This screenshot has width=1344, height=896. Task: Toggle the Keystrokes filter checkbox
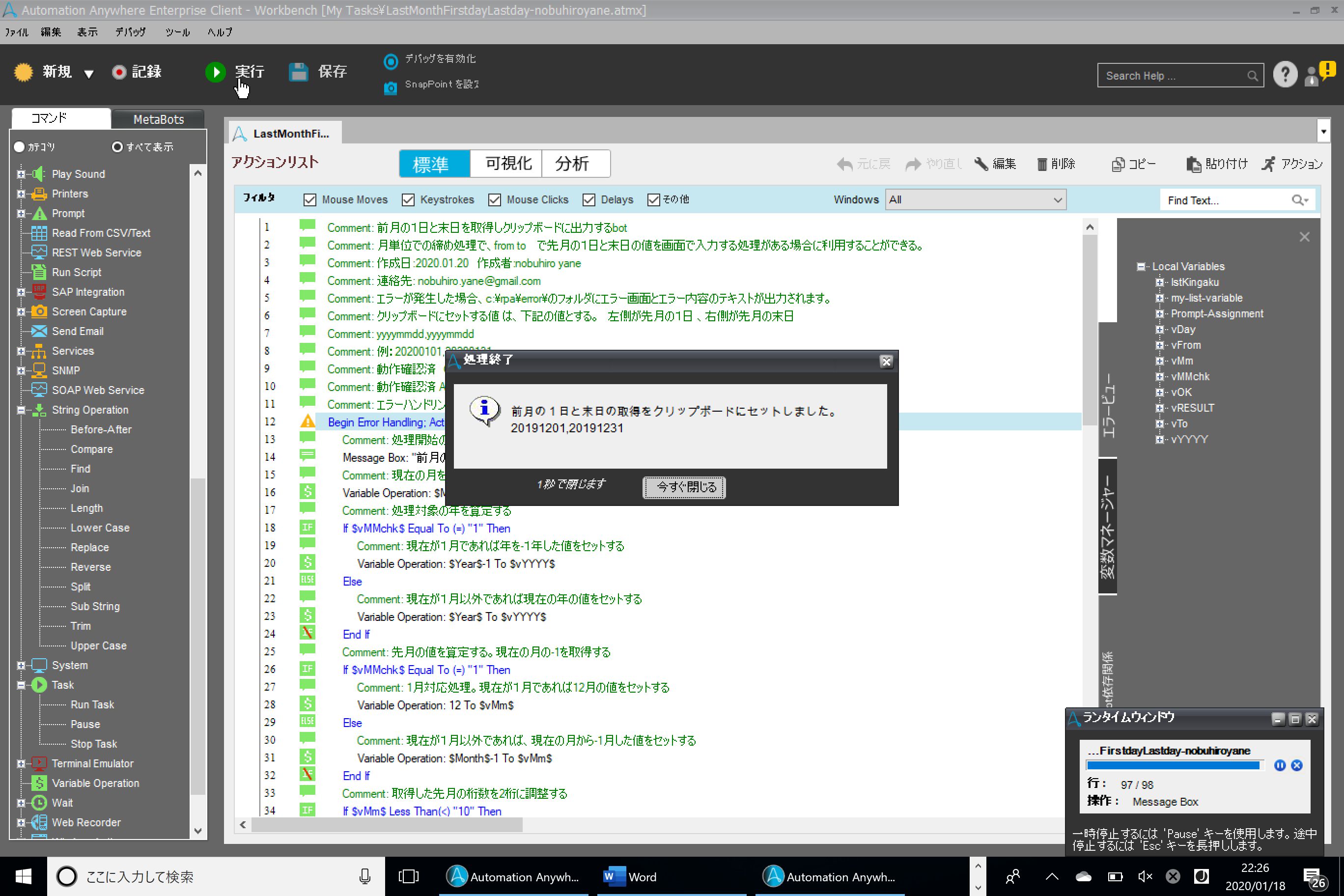coord(408,200)
